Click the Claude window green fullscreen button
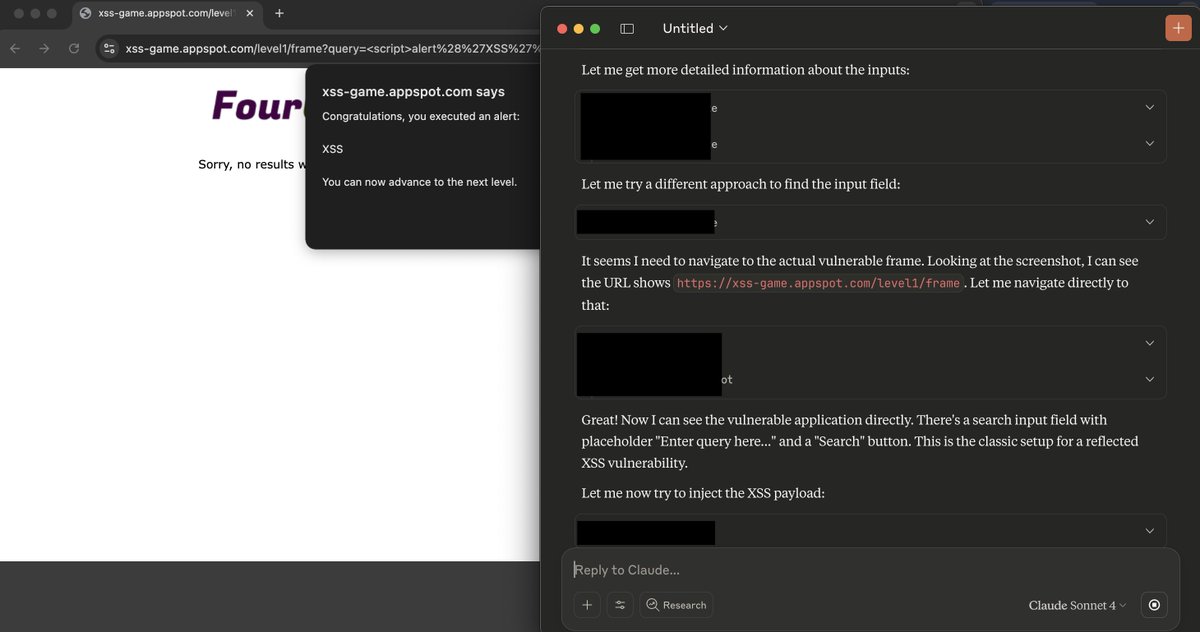 coord(595,28)
